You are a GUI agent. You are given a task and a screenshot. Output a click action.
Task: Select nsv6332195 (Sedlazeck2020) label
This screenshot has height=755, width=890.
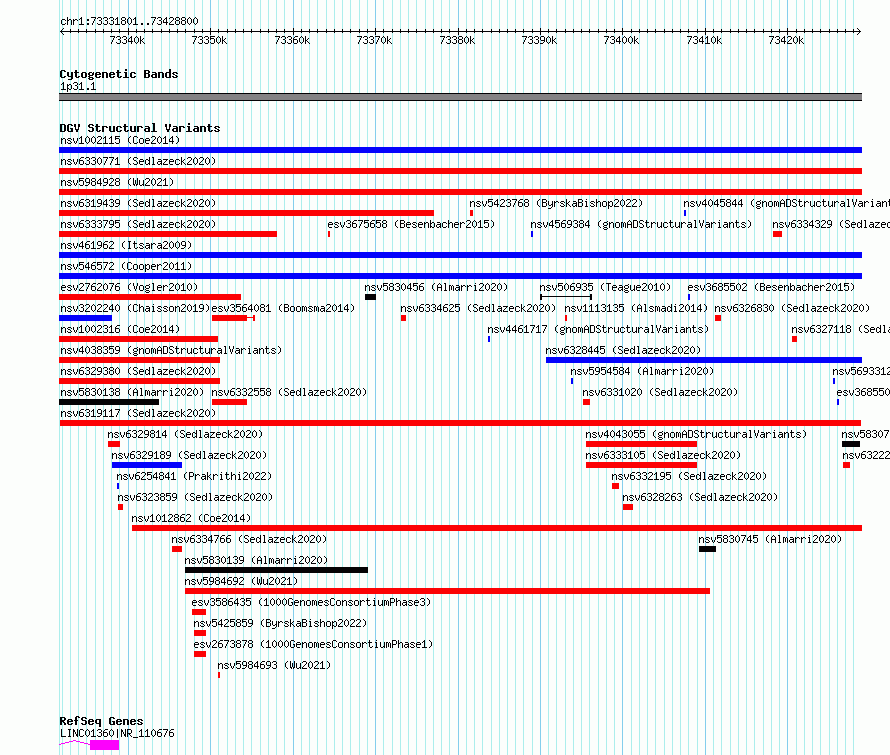click(689, 476)
